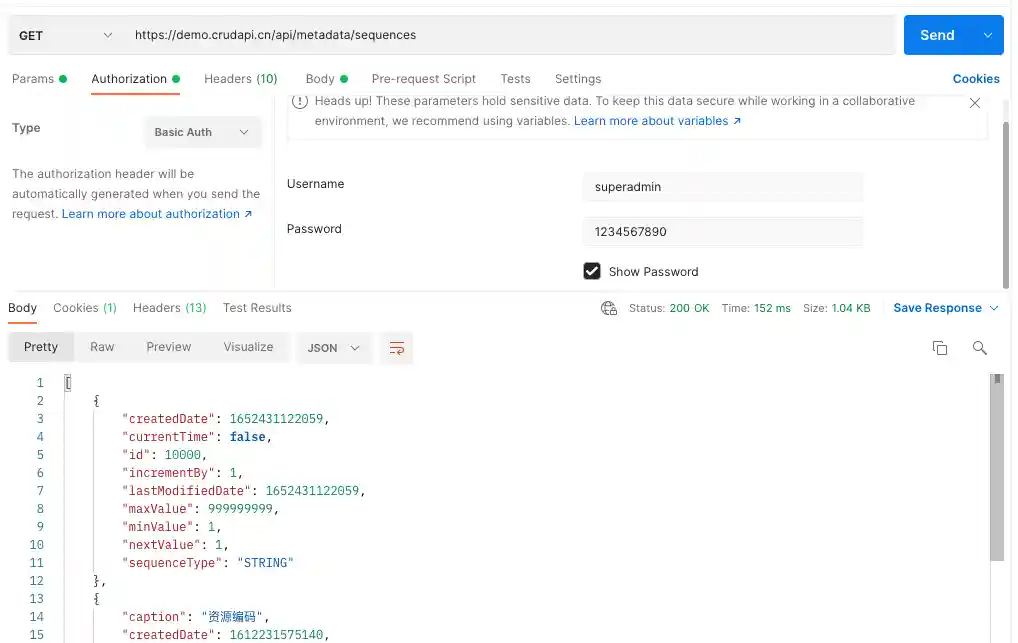Dismiss the sensitive data warning banner
Image resolution: width=1018 pixels, height=643 pixels.
pos(975,101)
